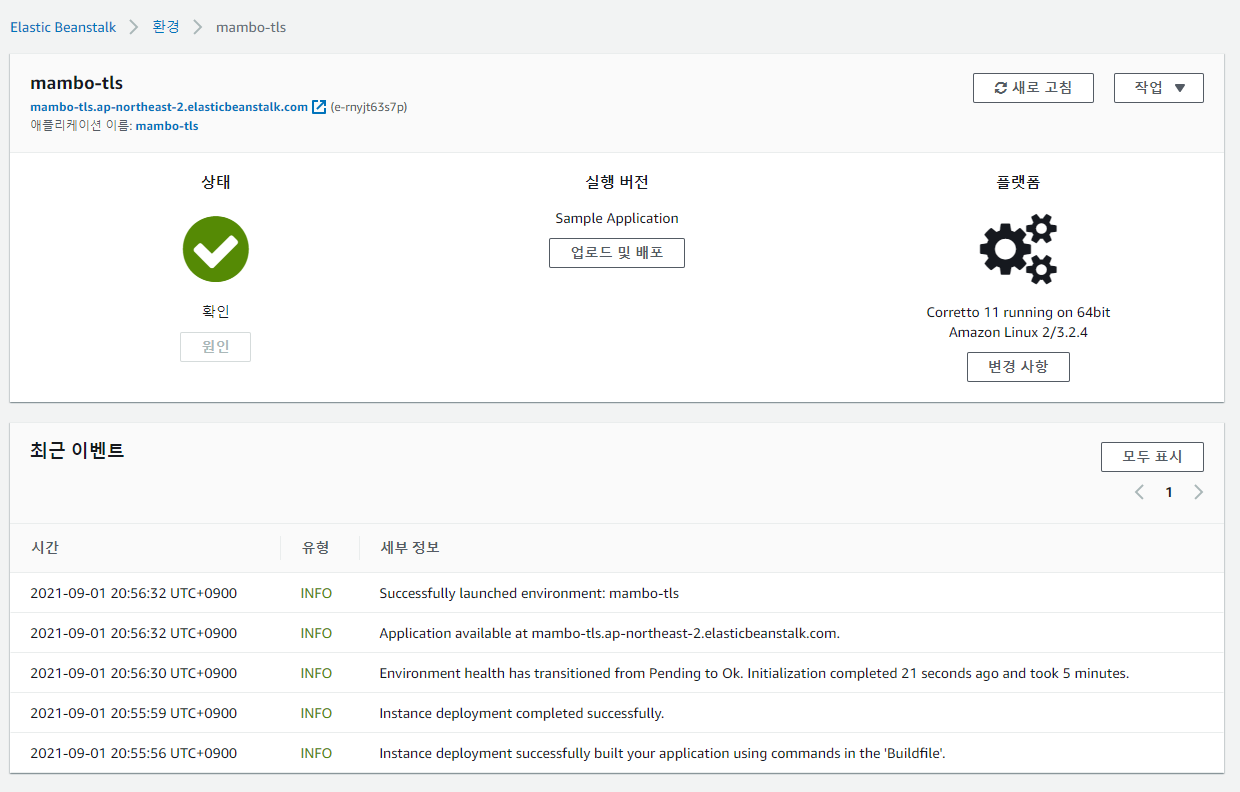Screen dimensions: 1240x792
Task: Click the disabled 원인 button
Action: coord(216,347)
